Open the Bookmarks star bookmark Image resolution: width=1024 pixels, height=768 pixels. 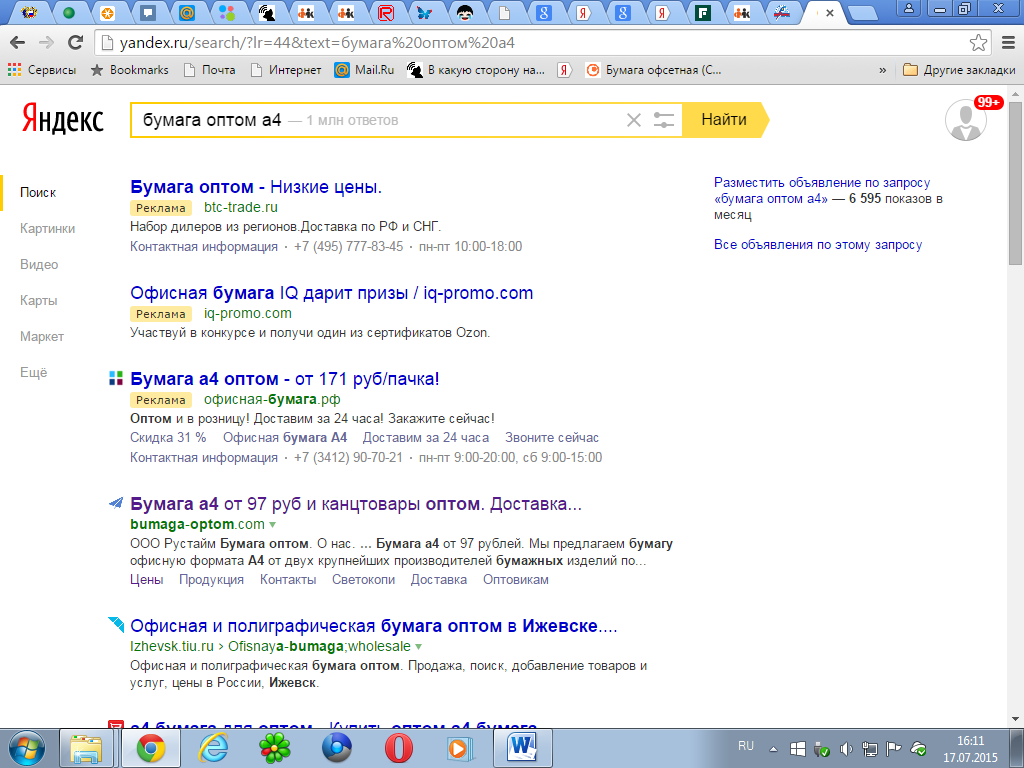[x=129, y=70]
